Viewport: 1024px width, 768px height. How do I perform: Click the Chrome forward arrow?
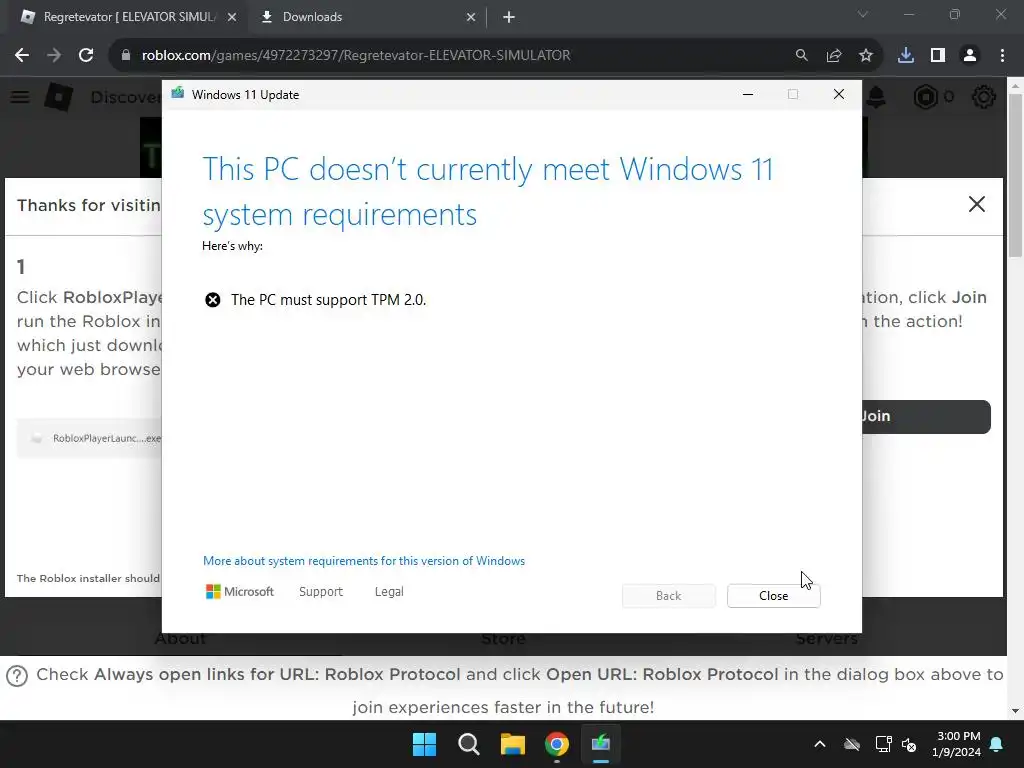[54, 56]
